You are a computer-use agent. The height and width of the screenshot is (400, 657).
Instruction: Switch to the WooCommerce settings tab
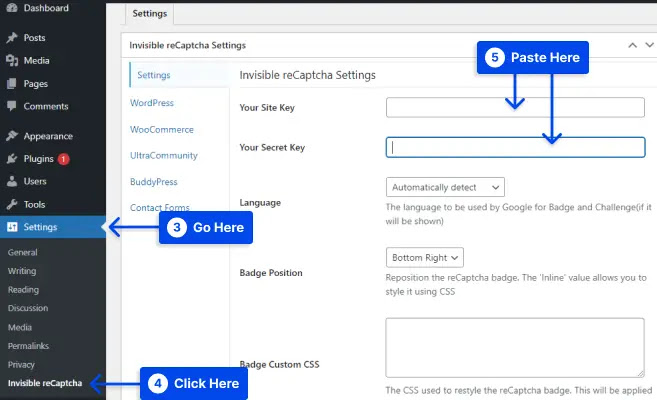click(x=162, y=130)
